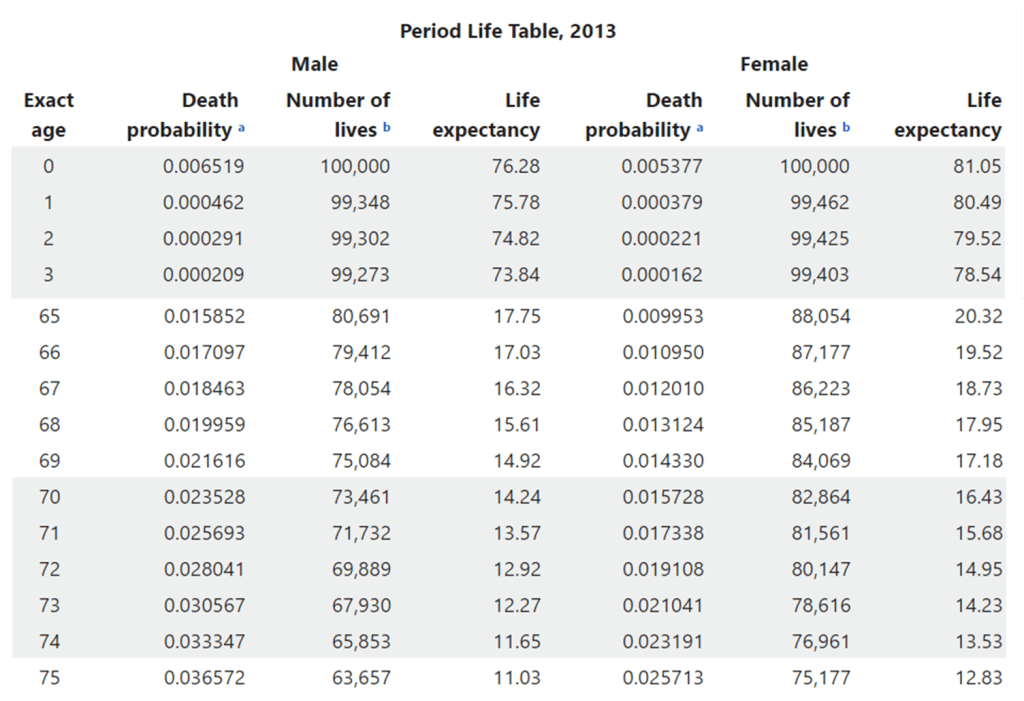The width and height of the screenshot is (1024, 701).
Task: Click the Female group header
Action: tap(774, 64)
